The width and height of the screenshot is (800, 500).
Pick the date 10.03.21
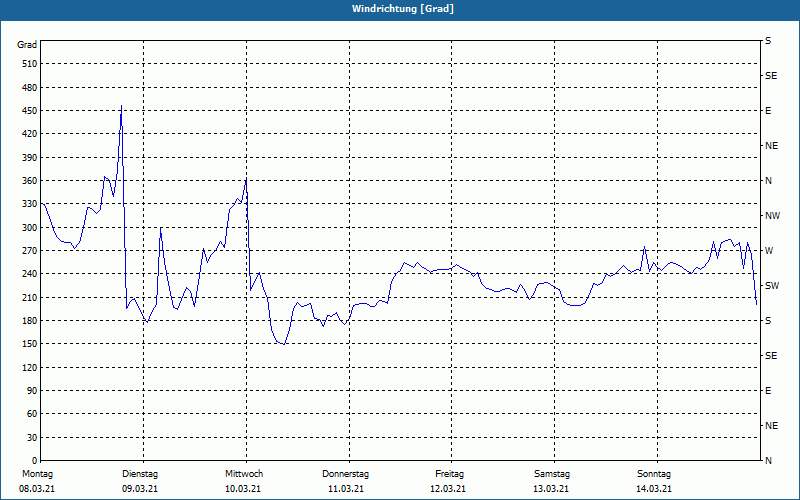(x=243, y=489)
